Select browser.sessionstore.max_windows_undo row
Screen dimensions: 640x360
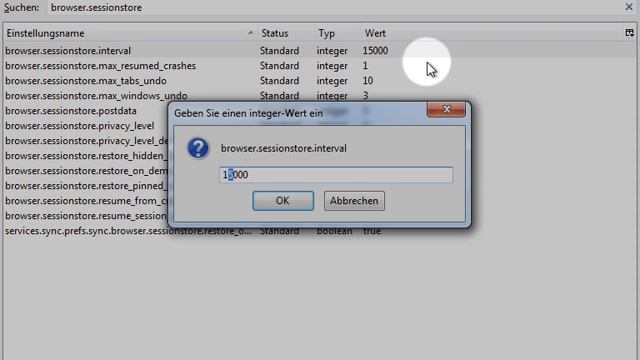[x=319, y=96]
